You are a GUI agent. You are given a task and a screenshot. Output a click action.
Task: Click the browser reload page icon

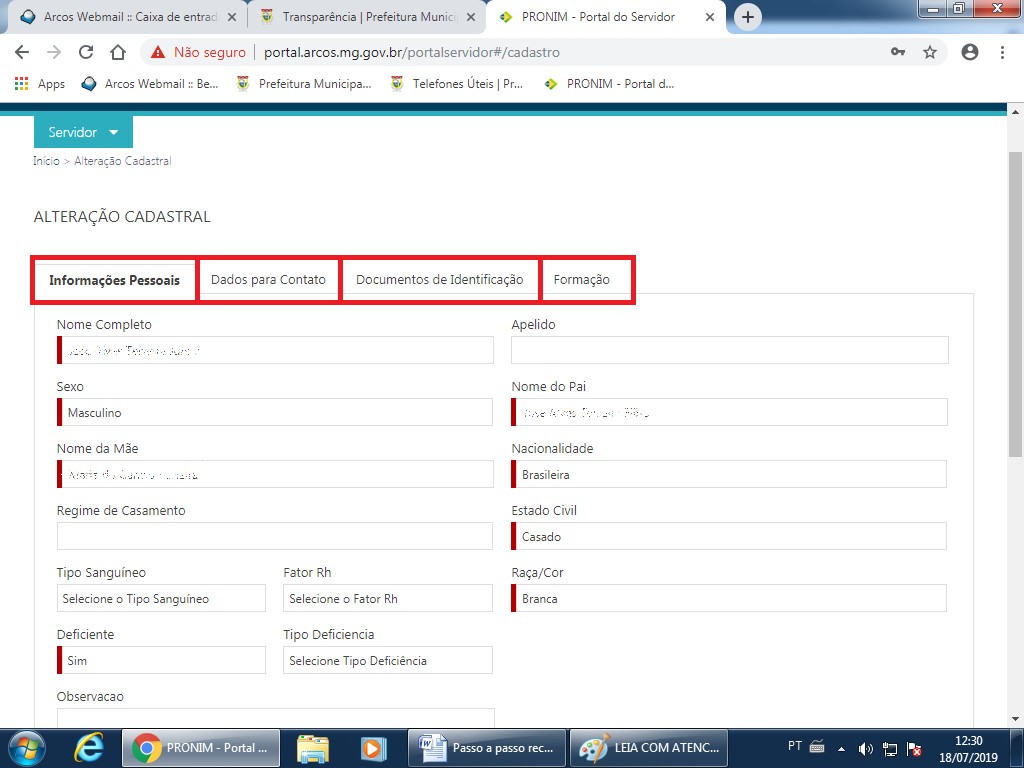click(x=86, y=53)
